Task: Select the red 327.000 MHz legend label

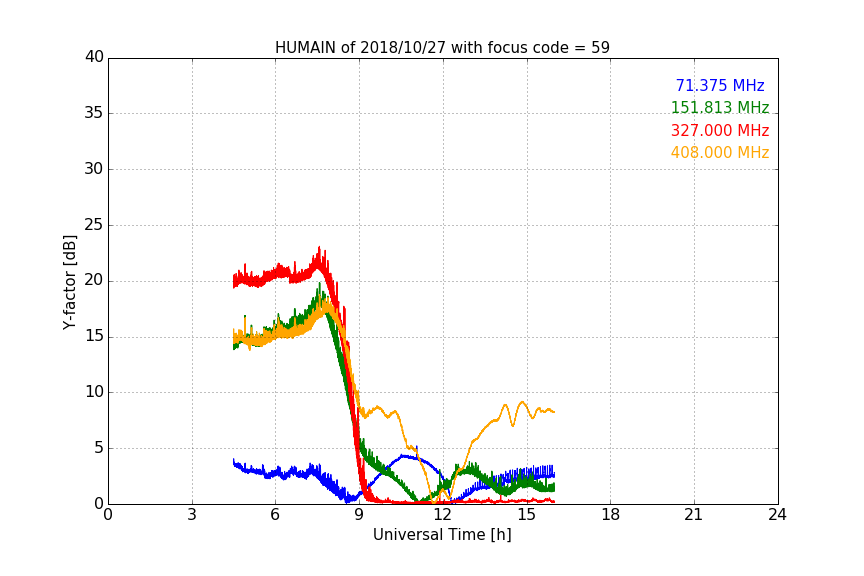Action: [x=720, y=131]
